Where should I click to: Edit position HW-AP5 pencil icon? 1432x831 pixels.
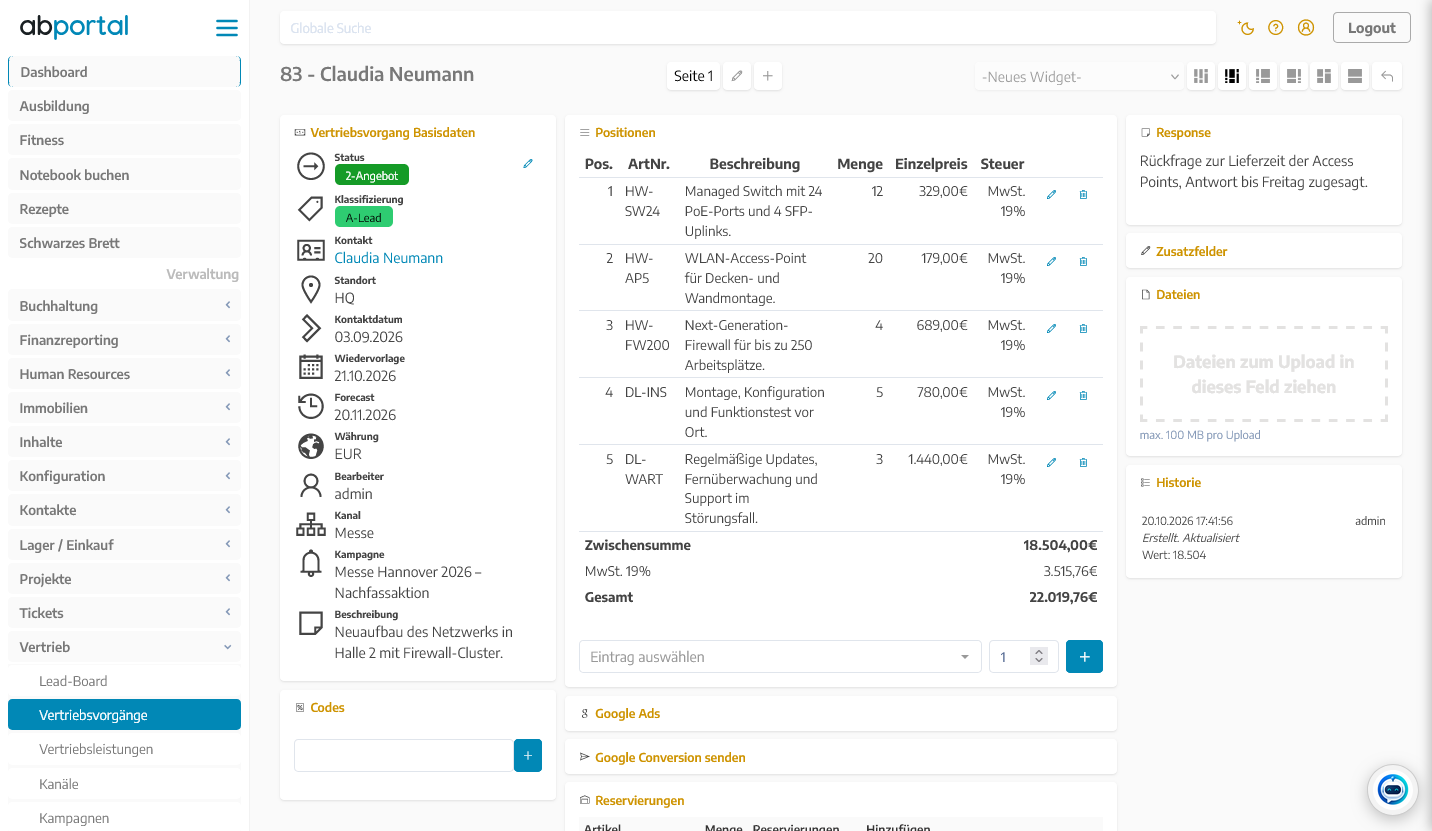(1051, 262)
